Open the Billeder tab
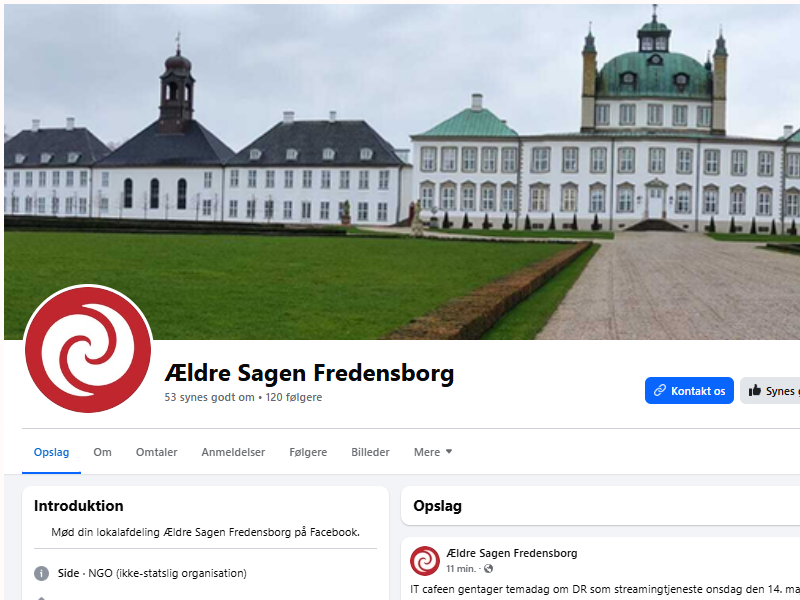Screen dimensions: 800x600 (x=370, y=452)
